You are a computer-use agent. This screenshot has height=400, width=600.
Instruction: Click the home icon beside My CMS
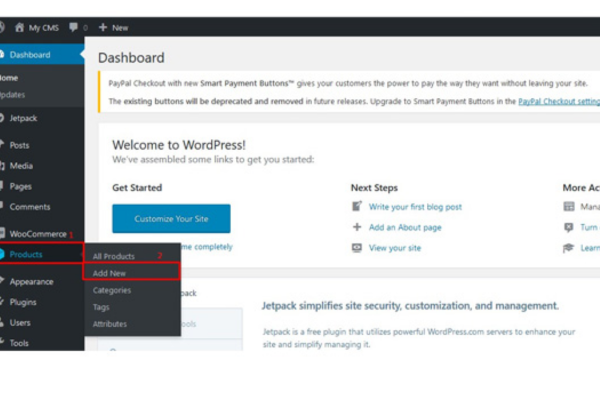tap(19, 27)
